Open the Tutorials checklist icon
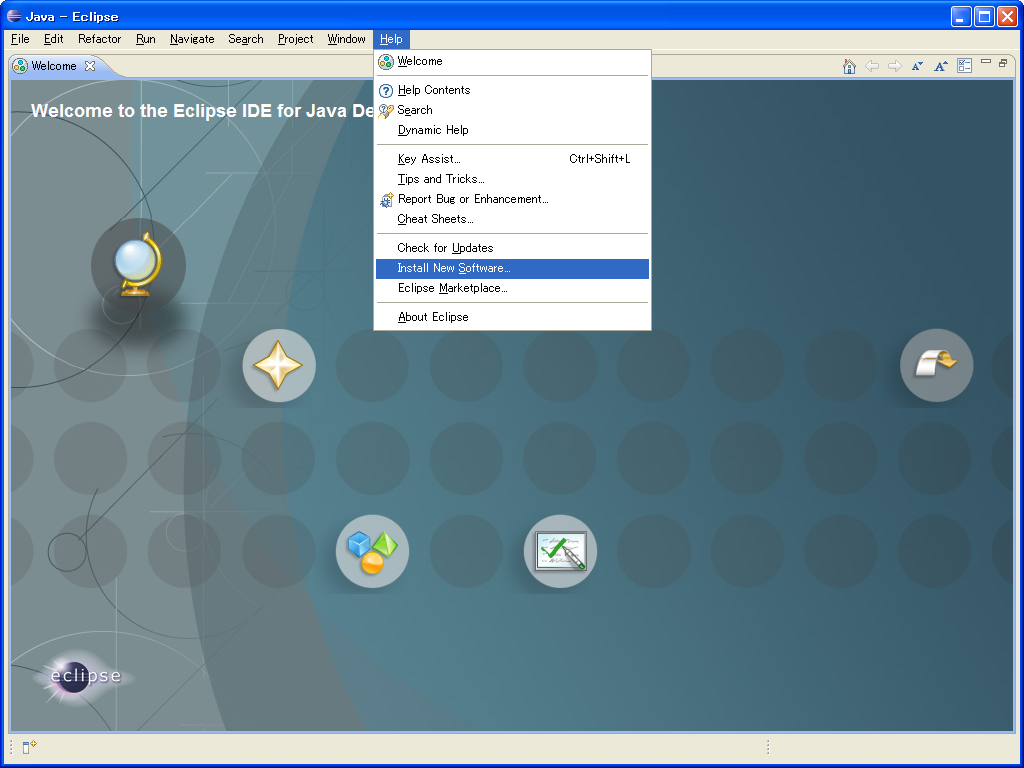The image size is (1024, 768). (x=560, y=551)
